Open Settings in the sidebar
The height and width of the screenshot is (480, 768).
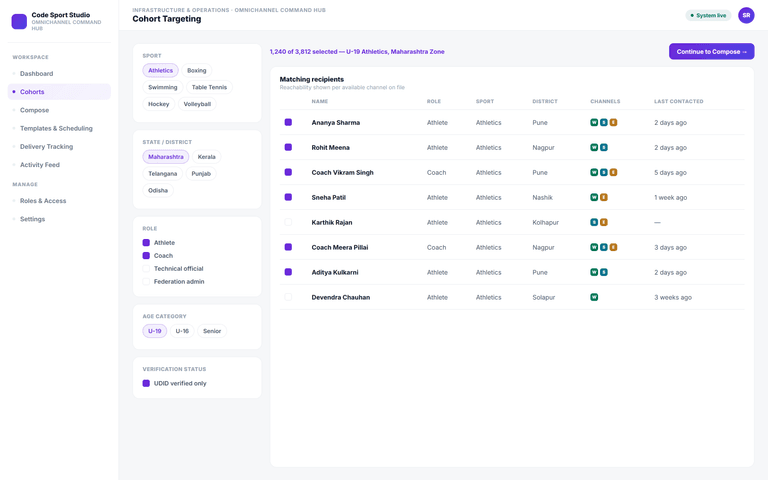coord(59,219)
